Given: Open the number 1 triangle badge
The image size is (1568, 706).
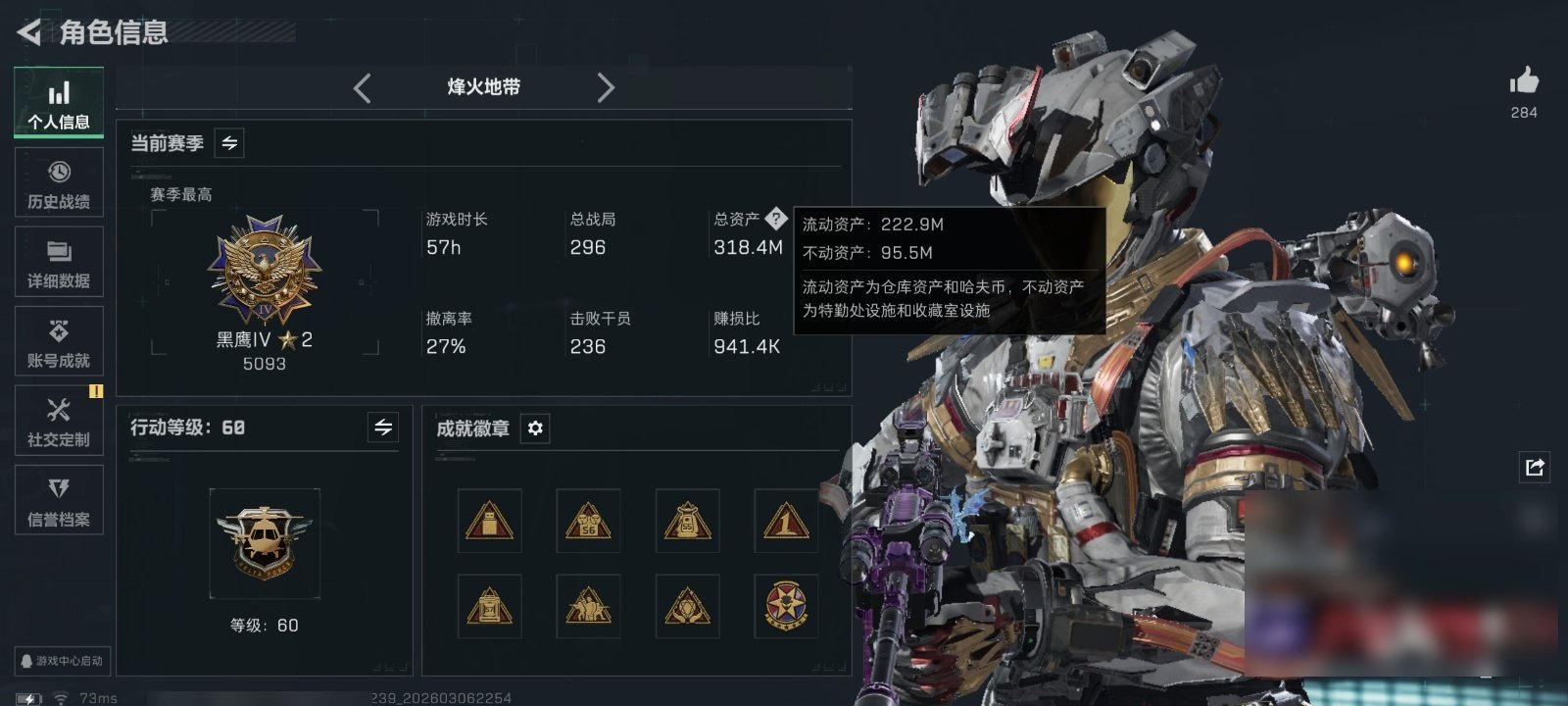Looking at the screenshot, I should coord(786,521).
